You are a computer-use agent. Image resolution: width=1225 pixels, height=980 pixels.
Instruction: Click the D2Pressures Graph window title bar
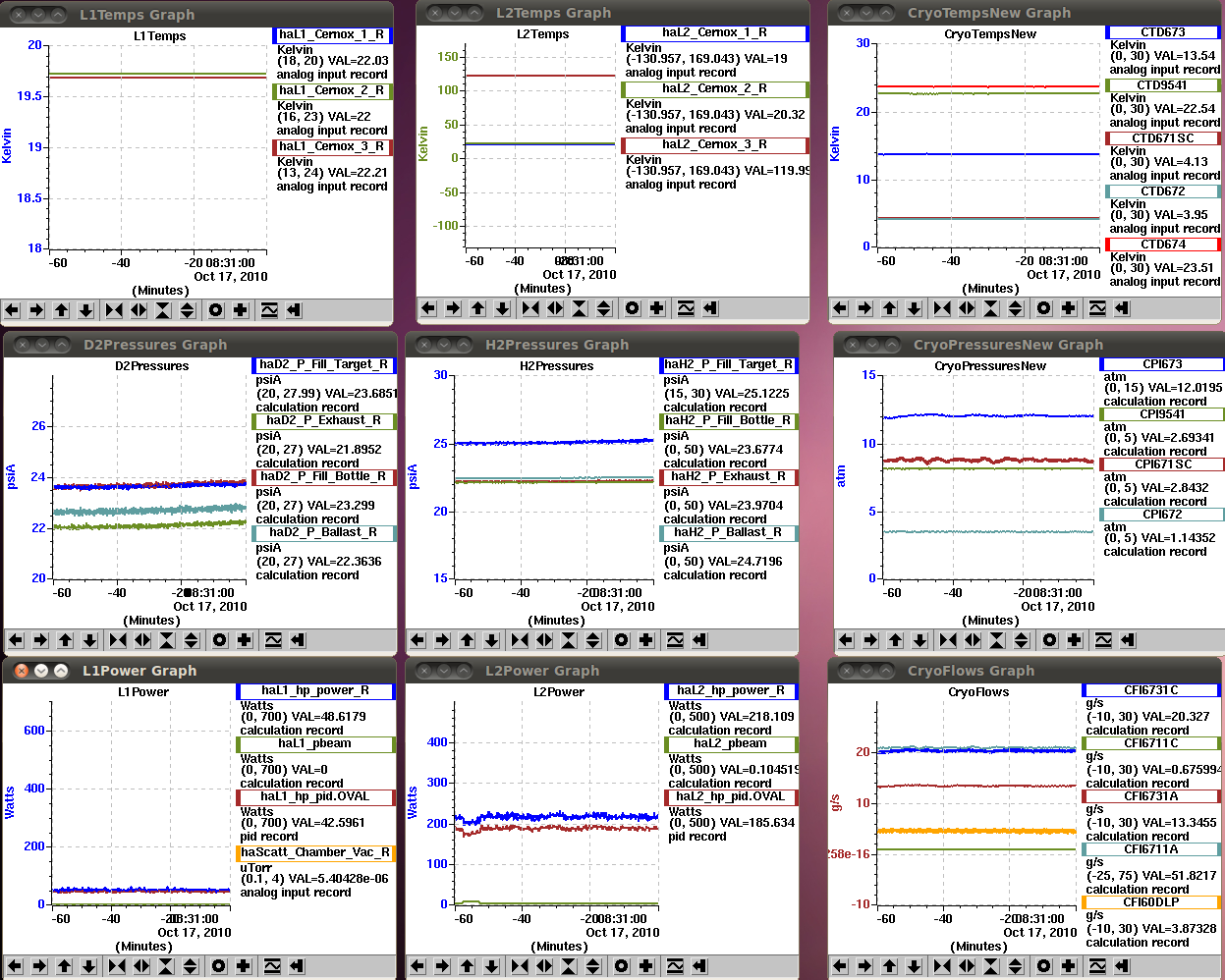200,345
